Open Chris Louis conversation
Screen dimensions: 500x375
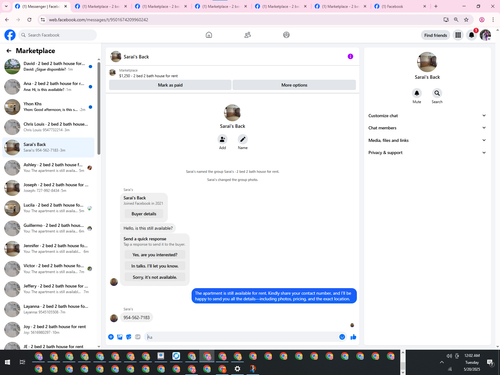[x=49, y=127]
